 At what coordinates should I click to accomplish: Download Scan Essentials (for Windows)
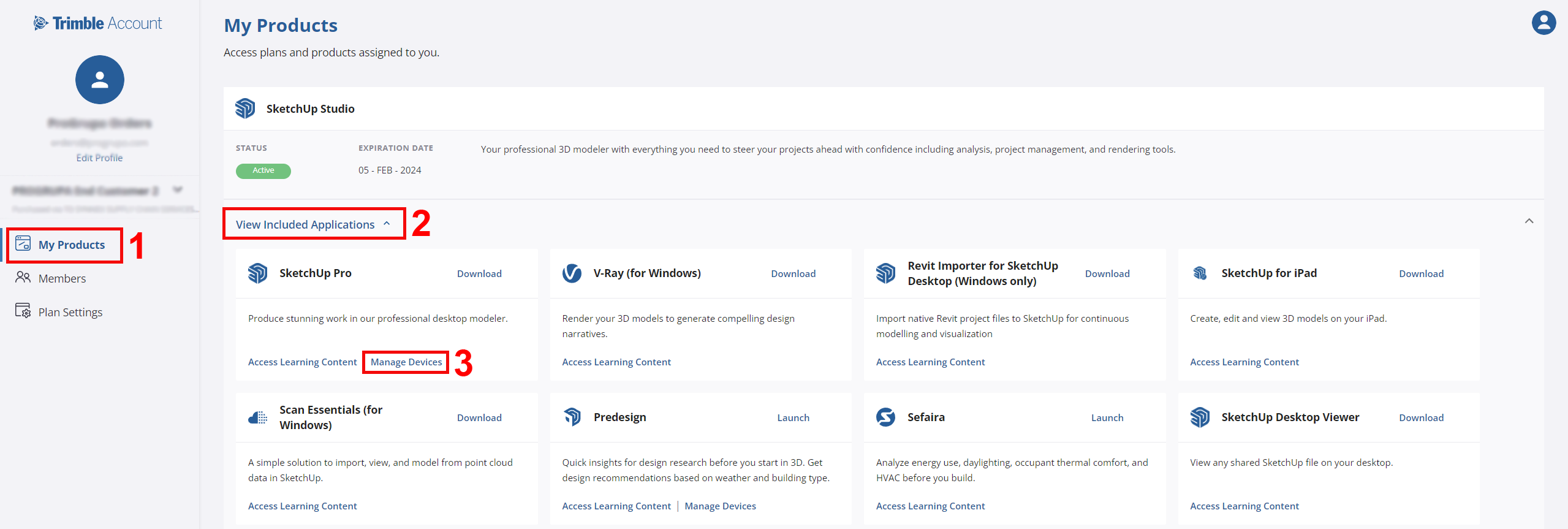(479, 417)
